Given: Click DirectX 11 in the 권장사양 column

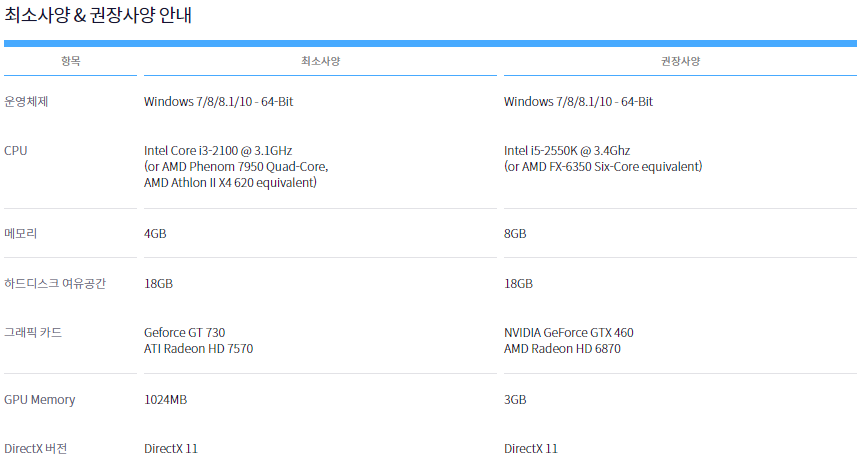Looking at the screenshot, I should click(530, 449).
